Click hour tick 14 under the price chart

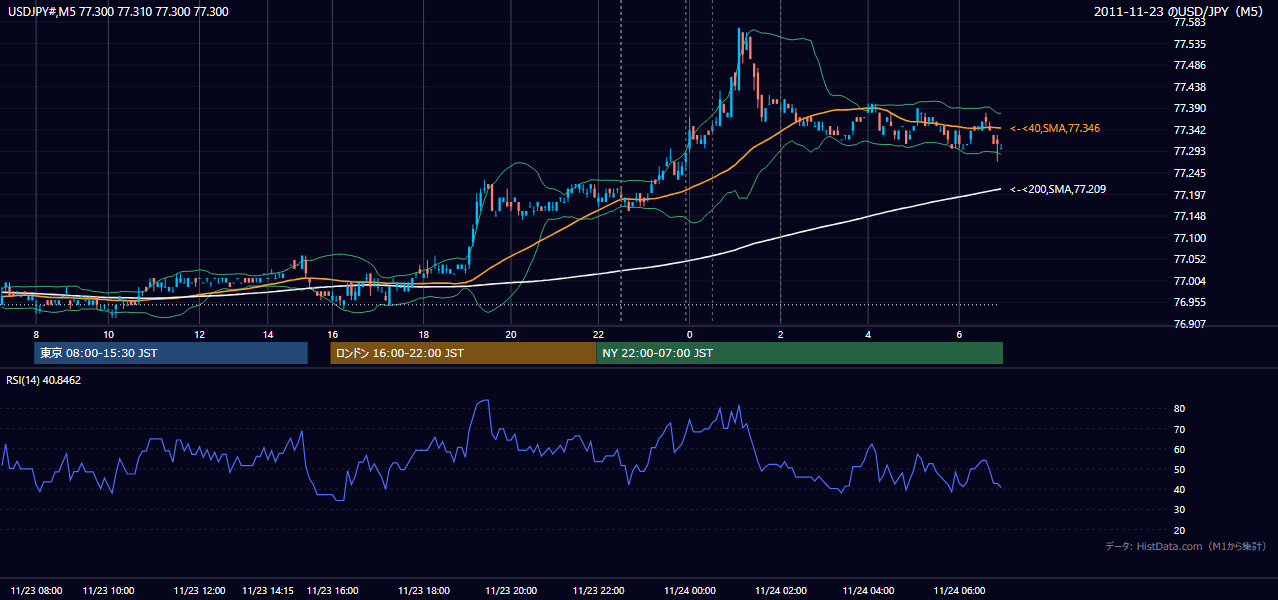pos(268,334)
